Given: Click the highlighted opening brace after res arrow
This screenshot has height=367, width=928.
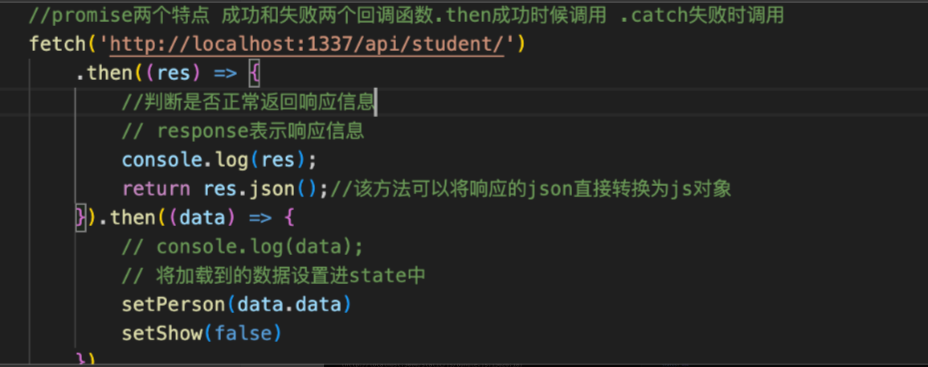Looking at the screenshot, I should point(254,73).
